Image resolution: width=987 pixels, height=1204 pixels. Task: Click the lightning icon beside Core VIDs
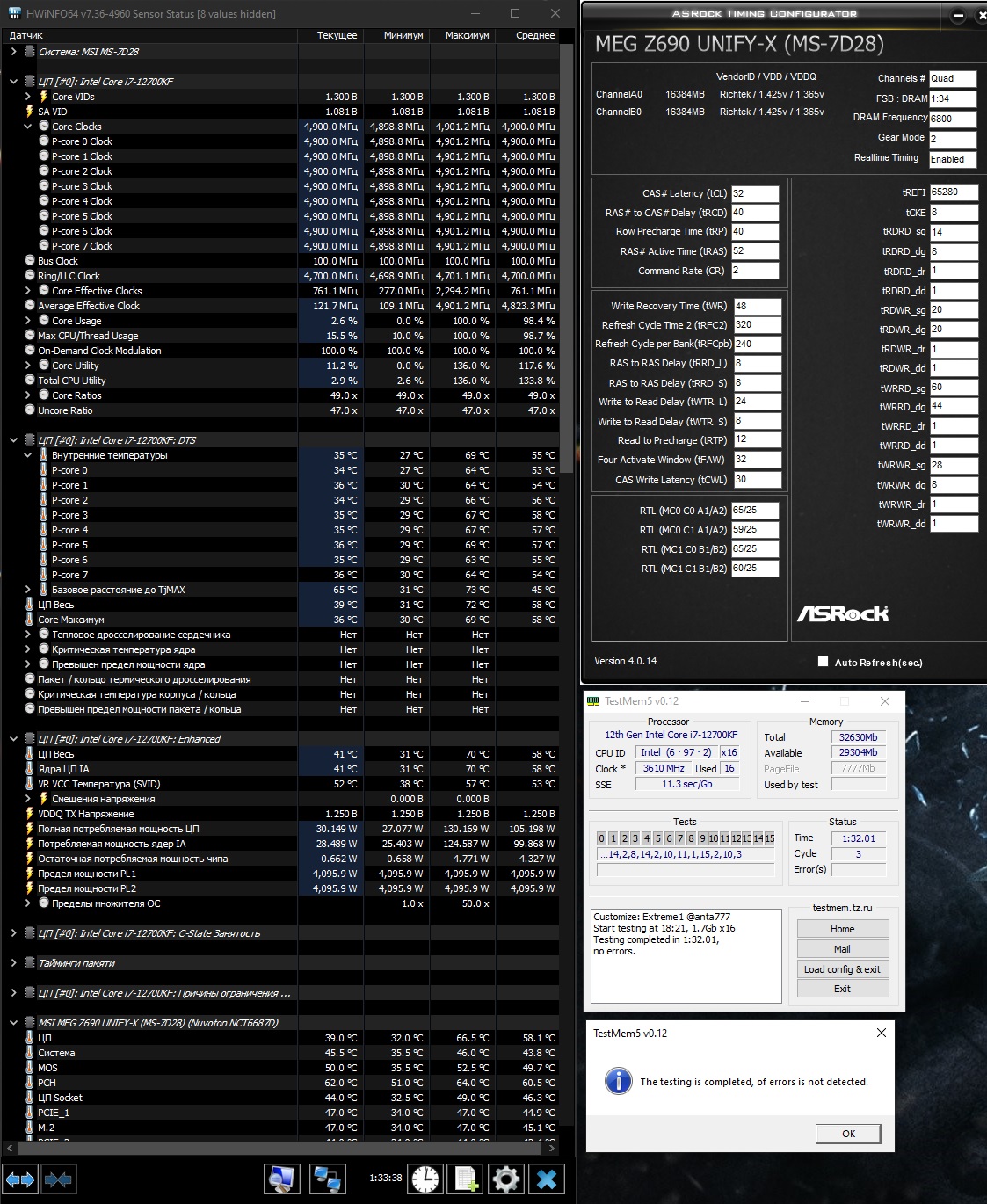click(43, 97)
